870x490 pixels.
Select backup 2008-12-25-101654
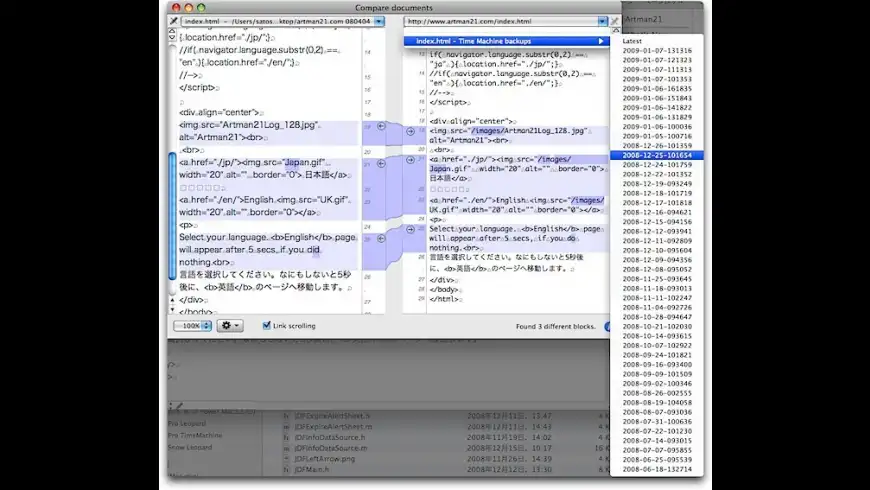[657, 155]
